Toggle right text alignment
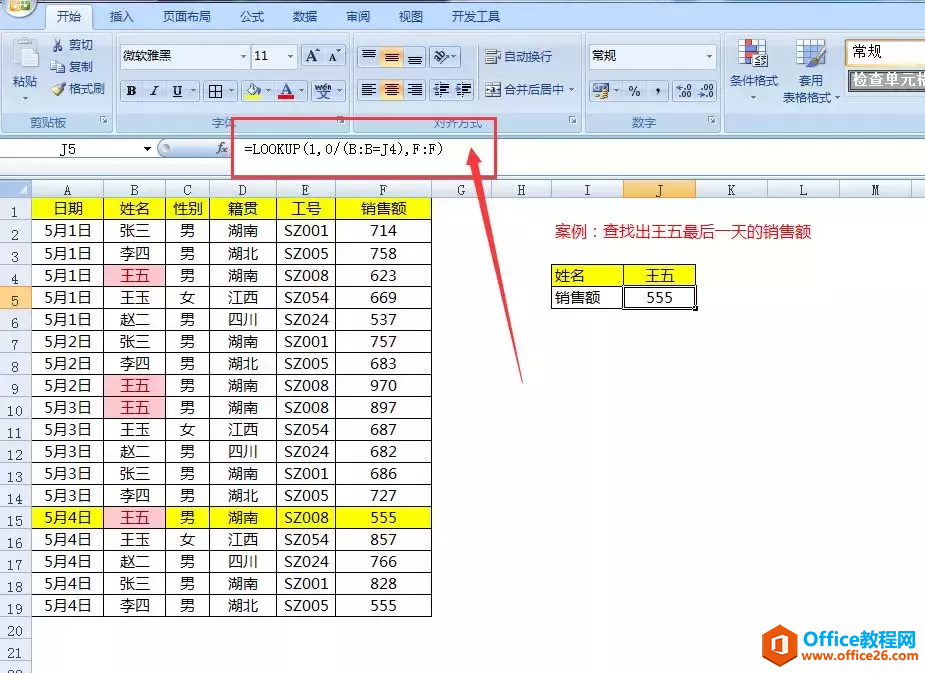Screen dimensions: 925x673 415,90
